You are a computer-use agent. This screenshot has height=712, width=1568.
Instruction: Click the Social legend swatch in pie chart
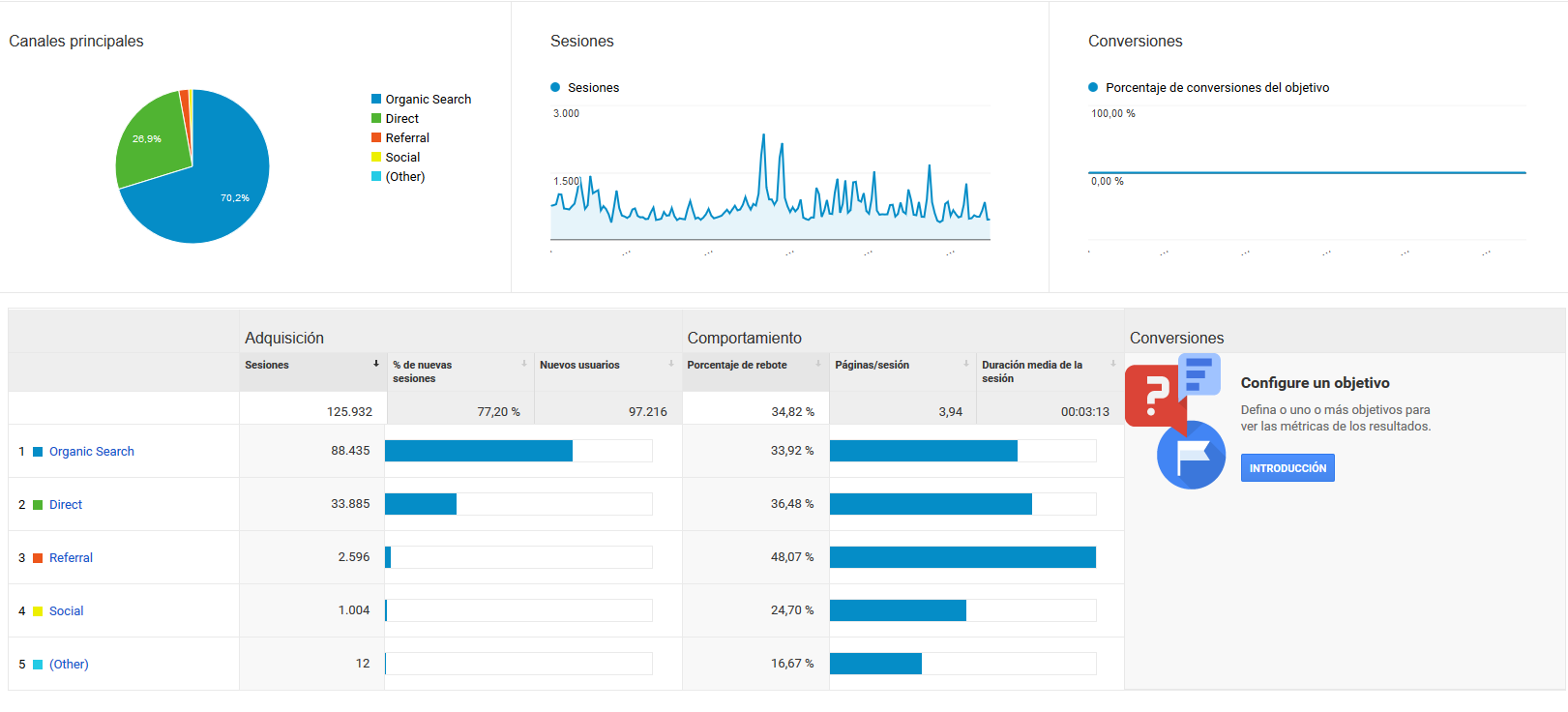[x=376, y=157]
